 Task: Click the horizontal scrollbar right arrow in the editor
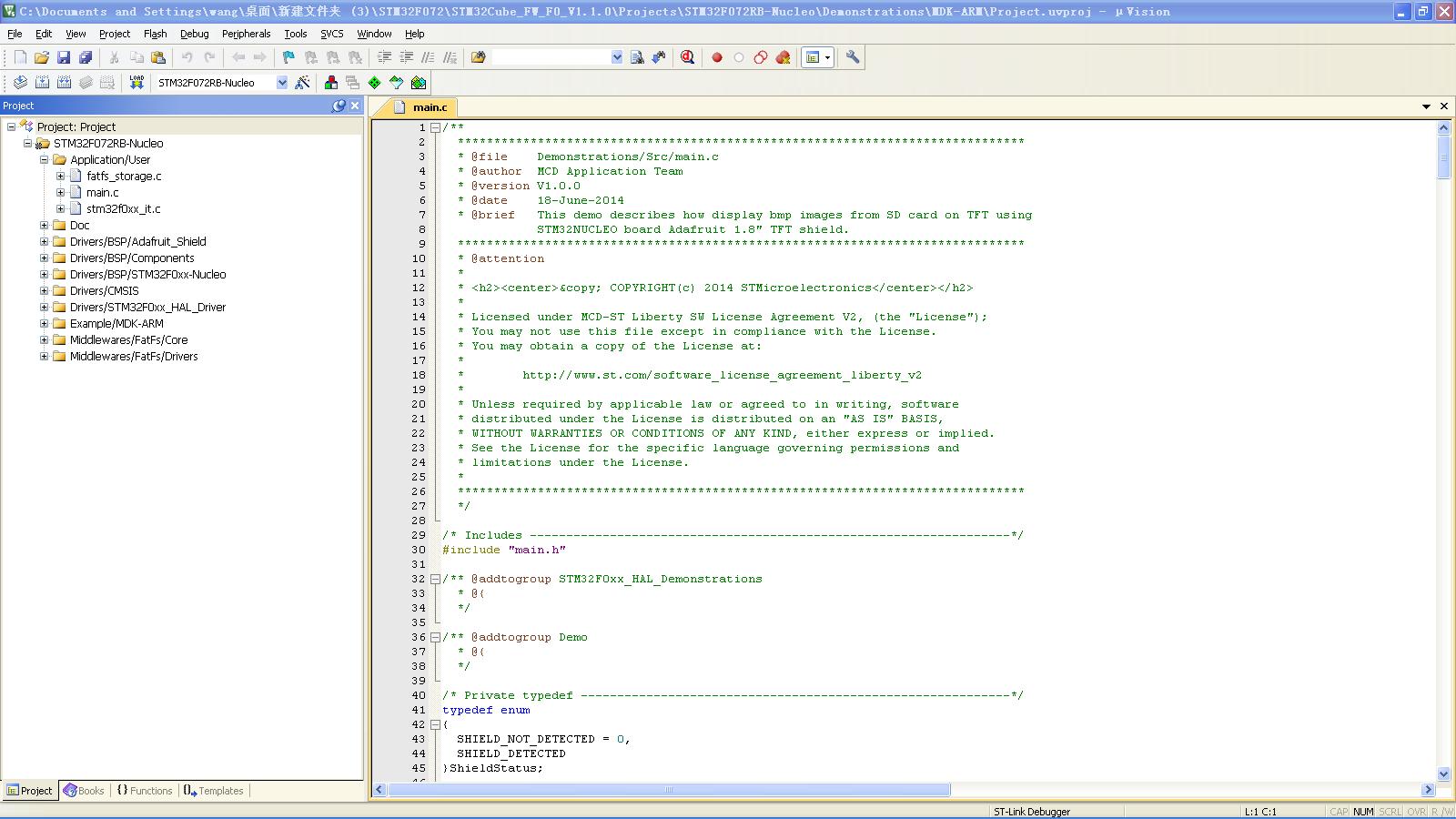1428,790
